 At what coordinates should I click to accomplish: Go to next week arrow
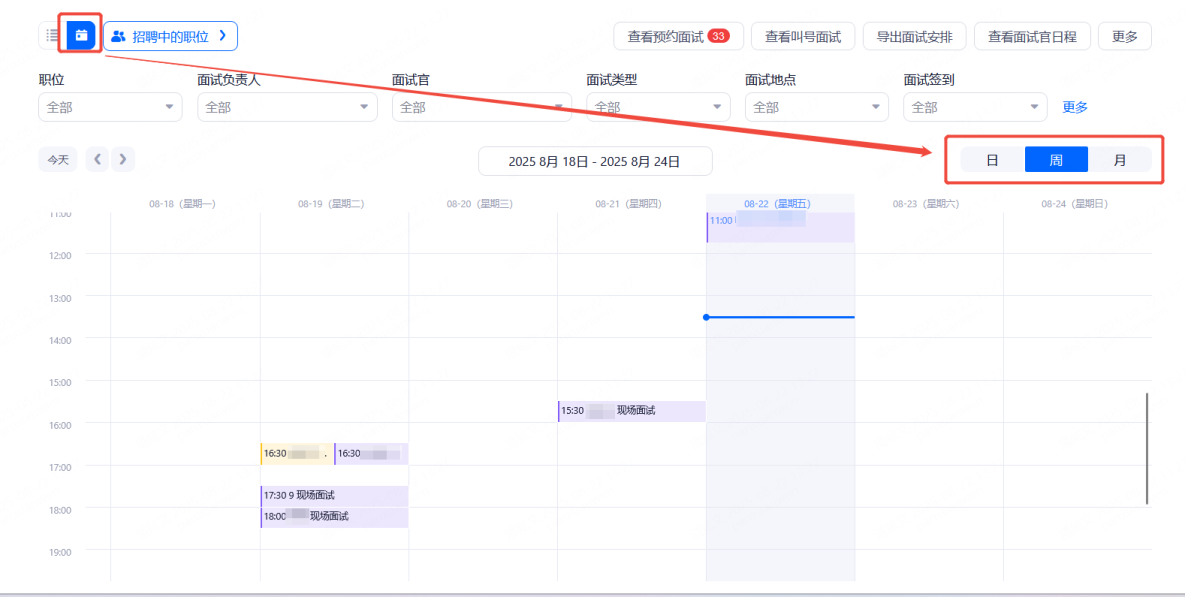(123, 159)
